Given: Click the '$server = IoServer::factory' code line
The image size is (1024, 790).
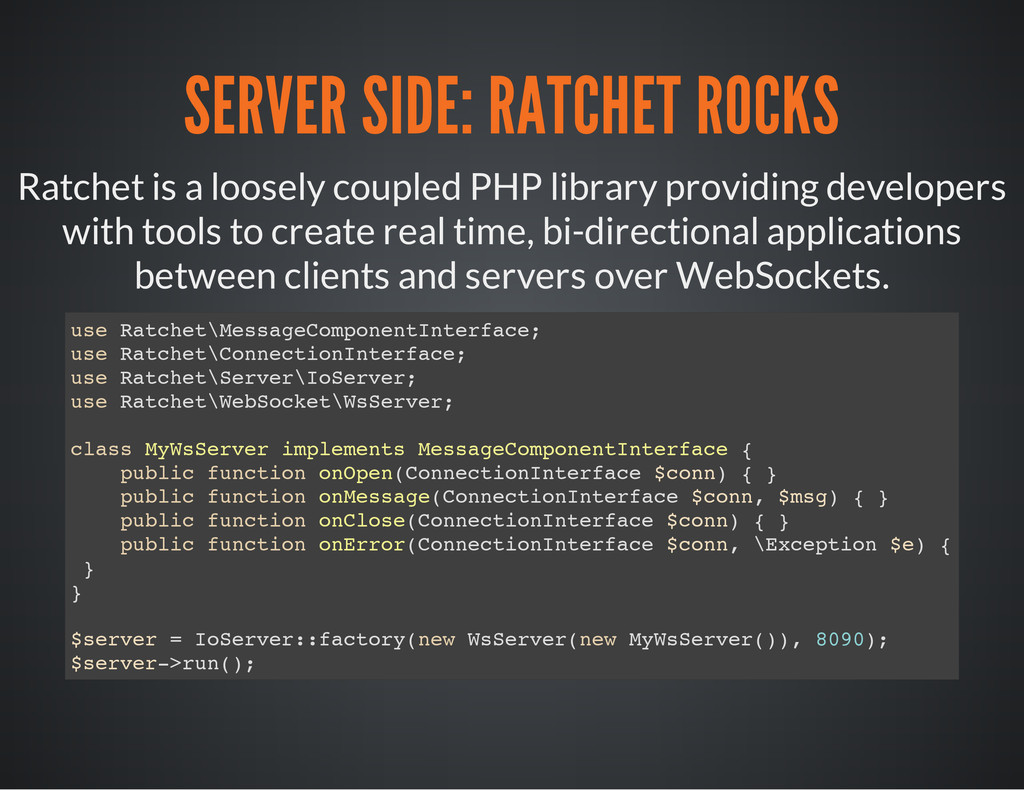Looking at the screenshot, I should click(x=479, y=640).
